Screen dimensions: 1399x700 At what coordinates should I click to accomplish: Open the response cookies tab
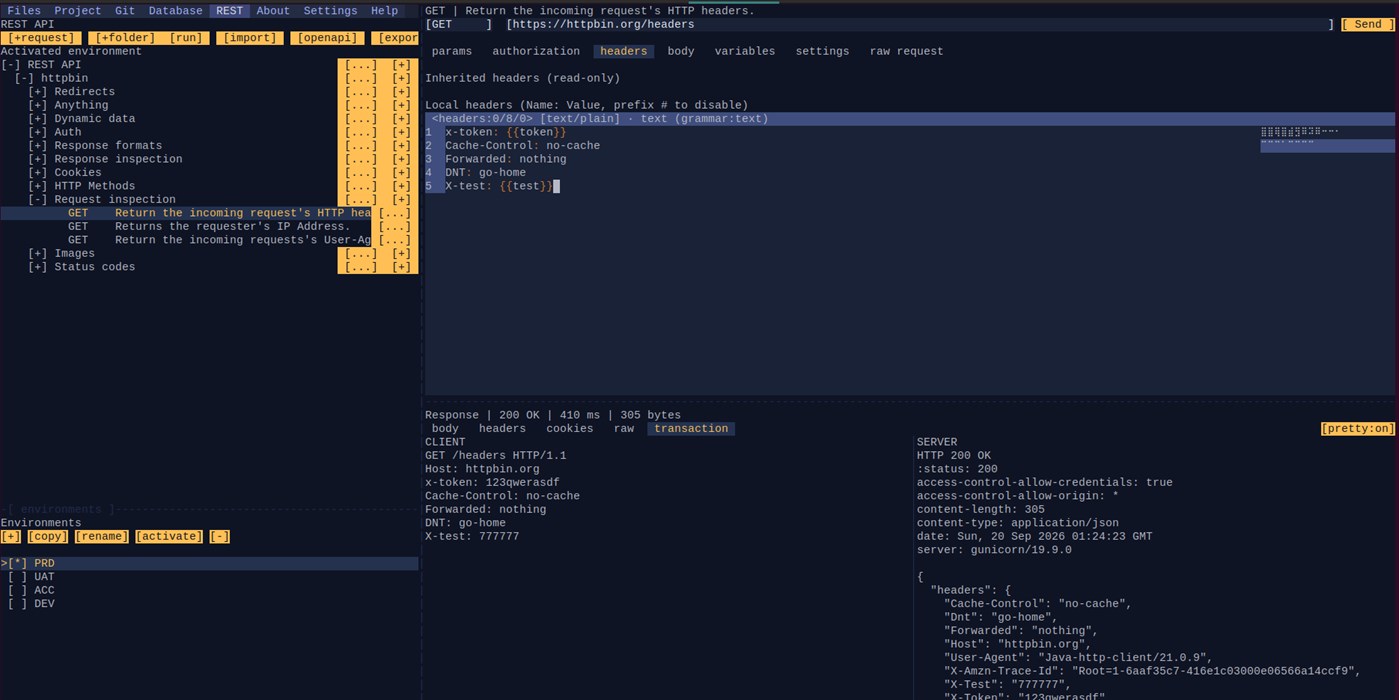click(x=570, y=429)
